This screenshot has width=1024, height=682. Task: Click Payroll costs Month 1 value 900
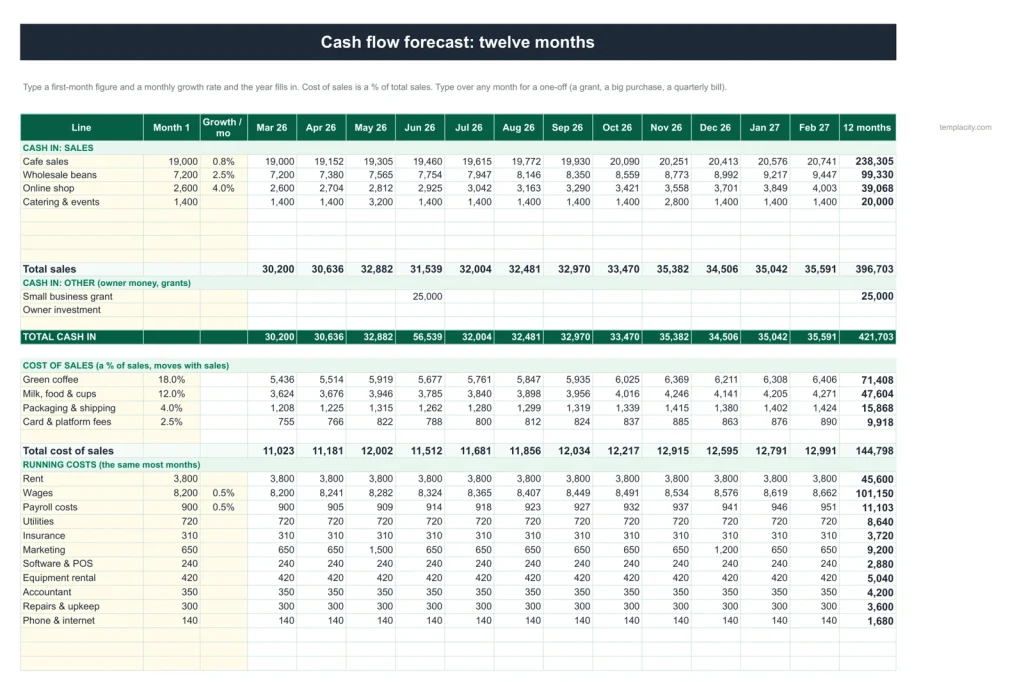[x=189, y=508]
